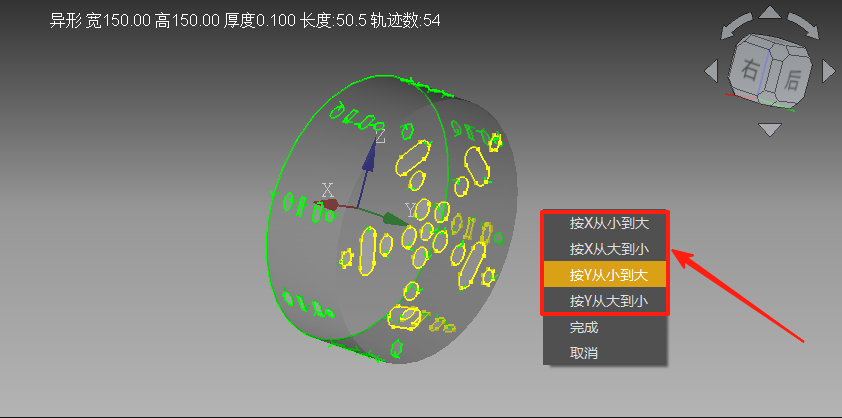This screenshot has height=418, width=842.
Task: Click the view cube's downward tilt arrow
Action: click(x=769, y=129)
